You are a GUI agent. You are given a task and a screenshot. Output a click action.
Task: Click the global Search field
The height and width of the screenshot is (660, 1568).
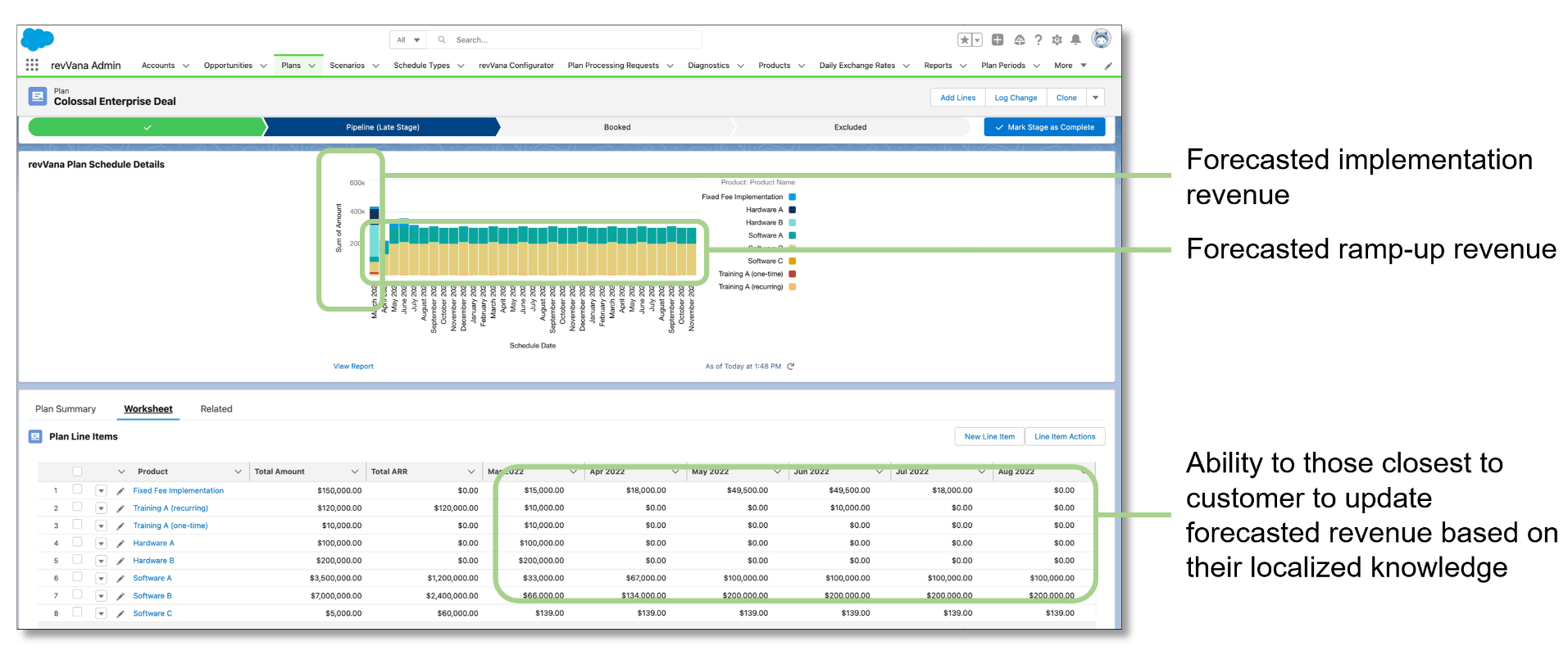pos(566,39)
